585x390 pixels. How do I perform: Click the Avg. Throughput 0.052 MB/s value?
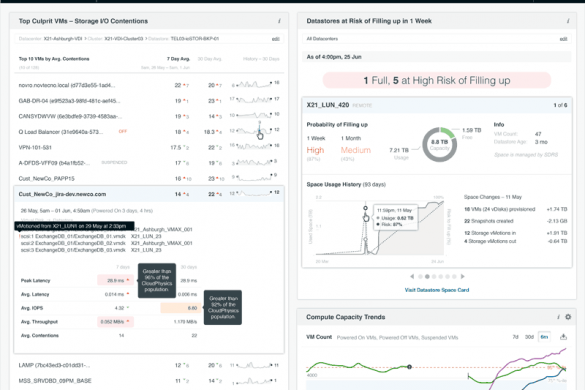point(115,322)
